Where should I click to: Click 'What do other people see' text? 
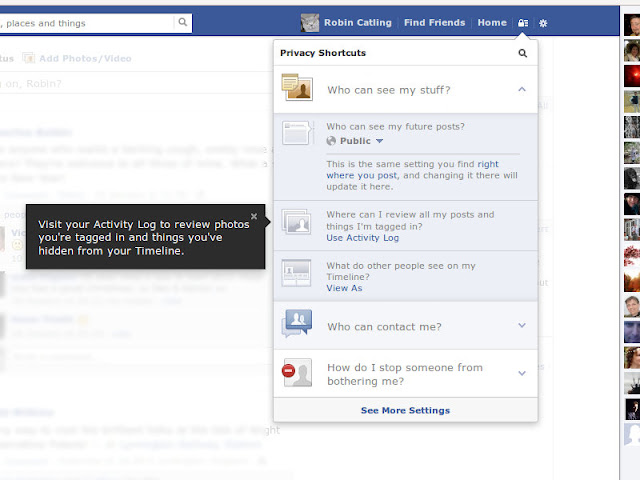click(x=401, y=271)
